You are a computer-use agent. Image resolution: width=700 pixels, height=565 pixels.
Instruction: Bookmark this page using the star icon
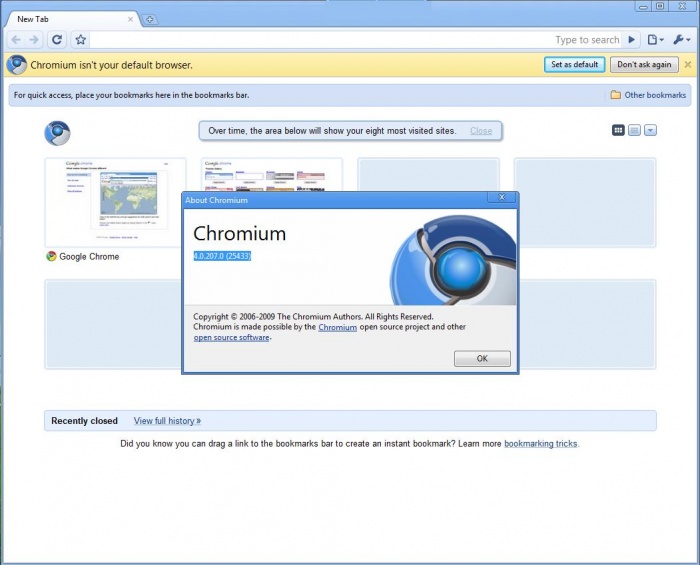80,40
